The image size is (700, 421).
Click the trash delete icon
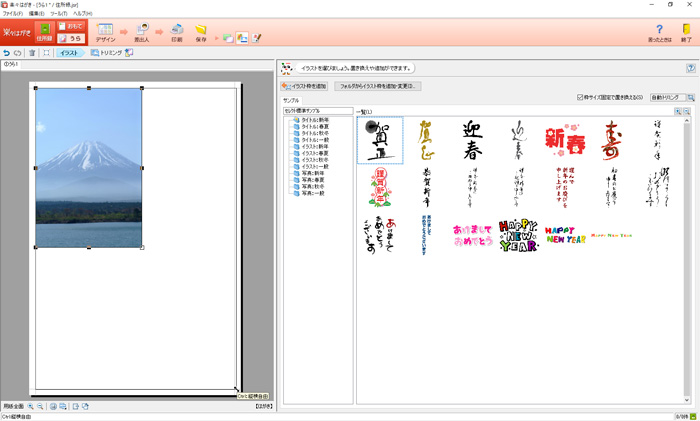coord(32,53)
